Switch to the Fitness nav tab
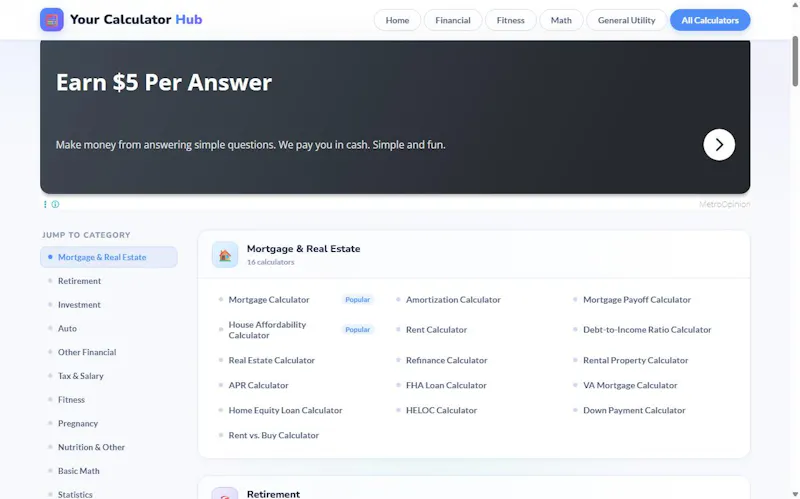The height and width of the screenshot is (499, 800). [510, 20]
